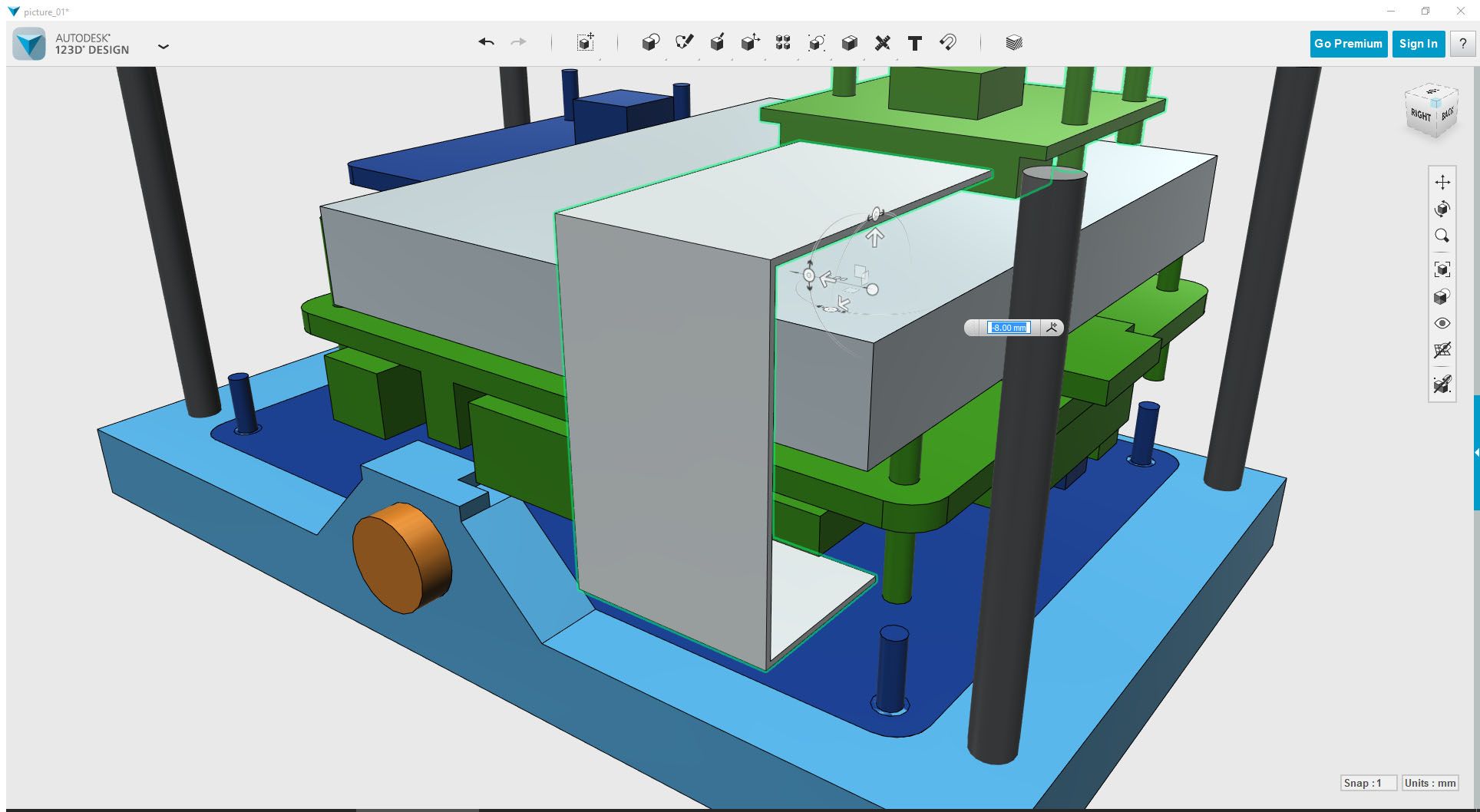Activate the Snap magnet tool
The height and width of the screenshot is (812, 1480).
[x=946, y=44]
